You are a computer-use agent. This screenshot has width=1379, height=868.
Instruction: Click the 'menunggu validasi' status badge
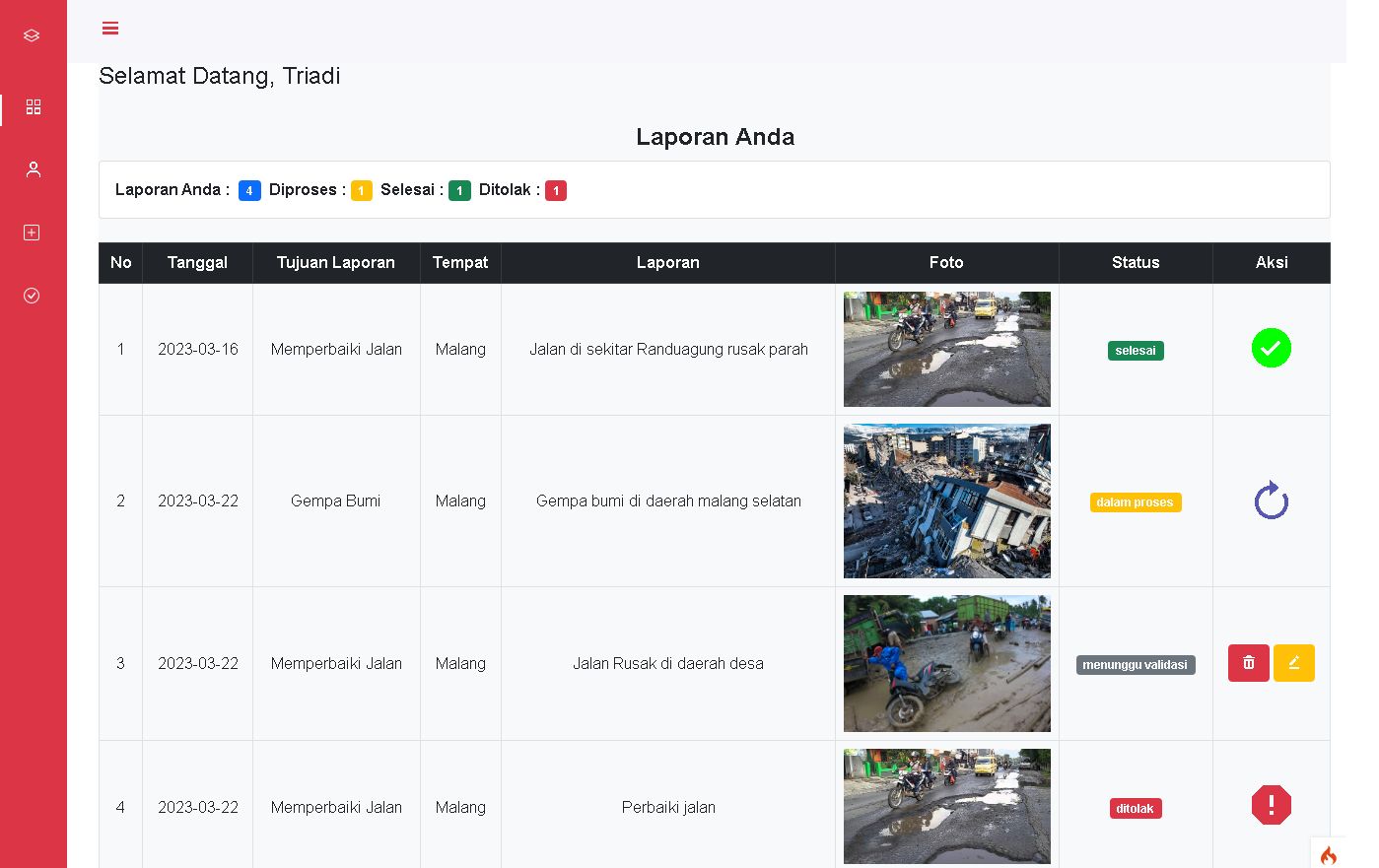coord(1135,665)
